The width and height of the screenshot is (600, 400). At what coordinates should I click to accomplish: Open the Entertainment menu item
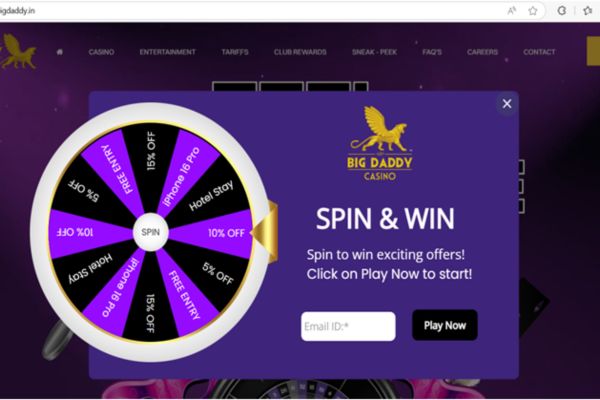pos(168,52)
